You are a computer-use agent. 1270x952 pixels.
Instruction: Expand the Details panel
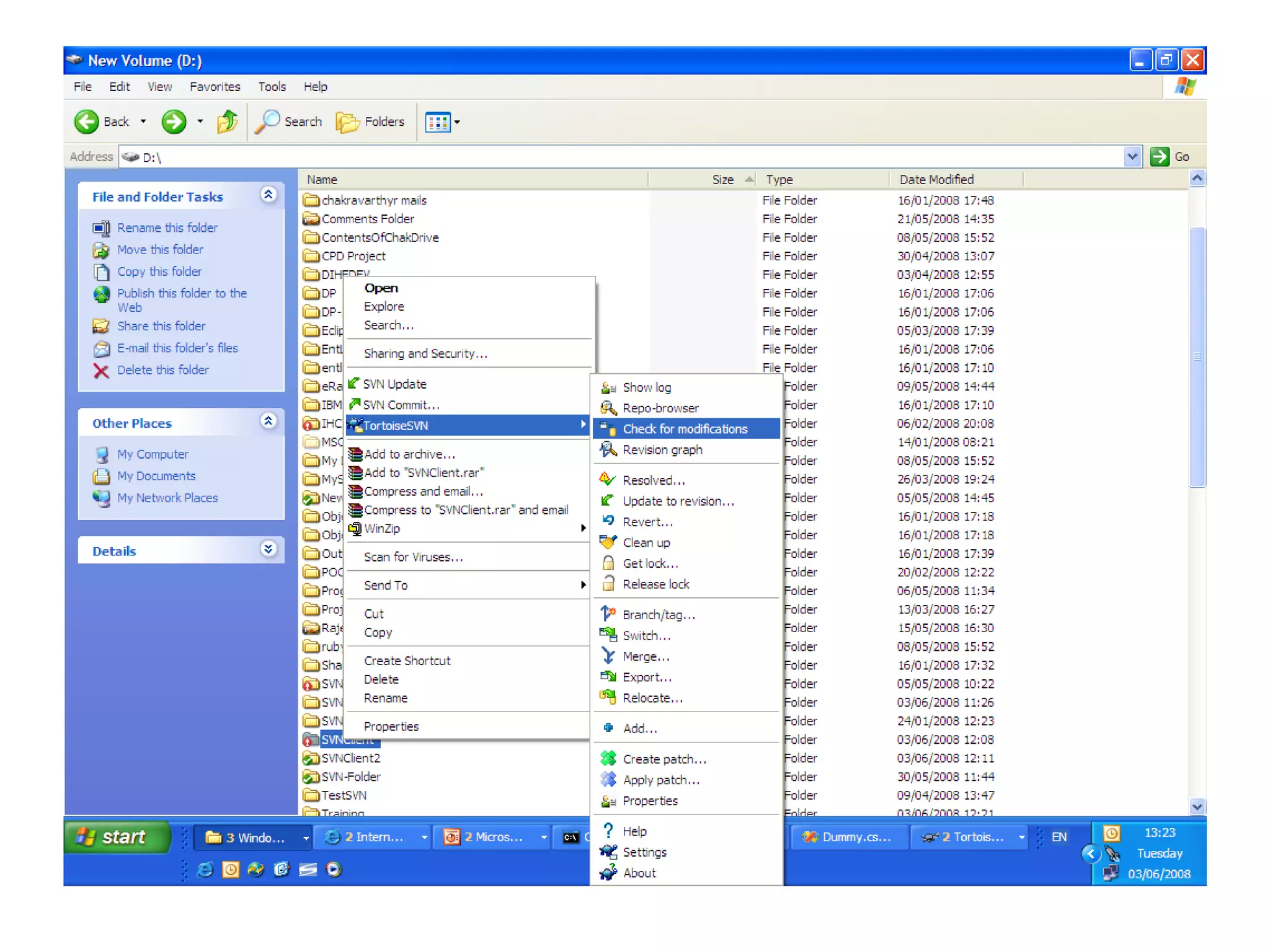[268, 550]
